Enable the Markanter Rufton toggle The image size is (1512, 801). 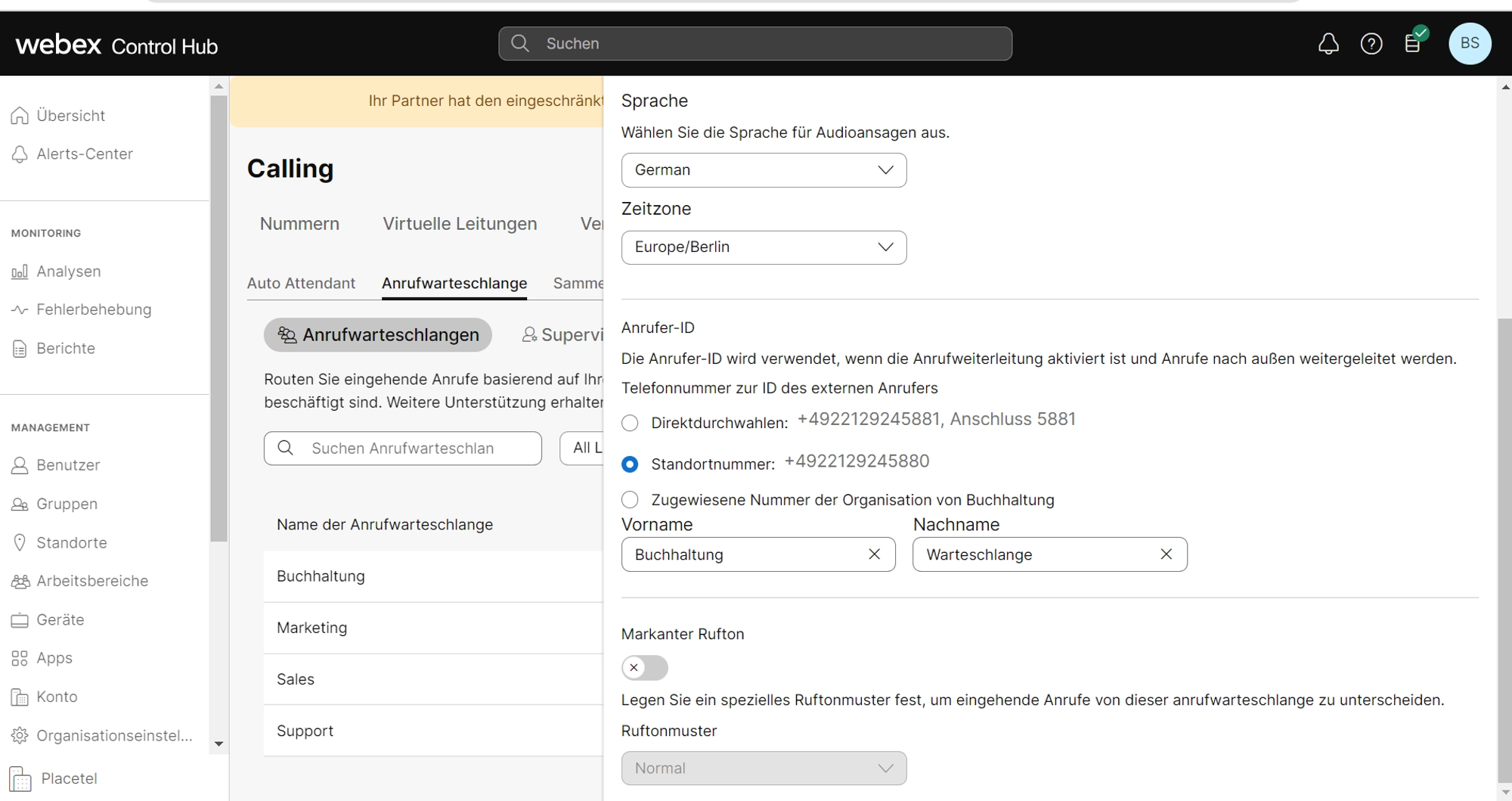click(x=645, y=668)
